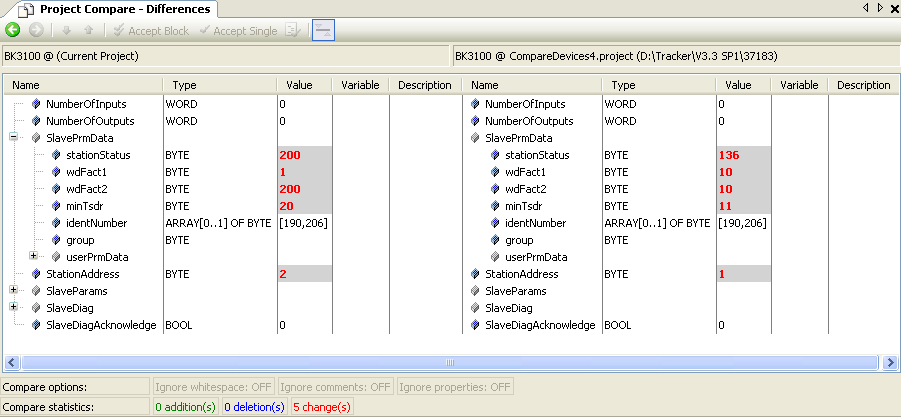Click the right pane Value column header
901x417 pixels.
(744, 85)
